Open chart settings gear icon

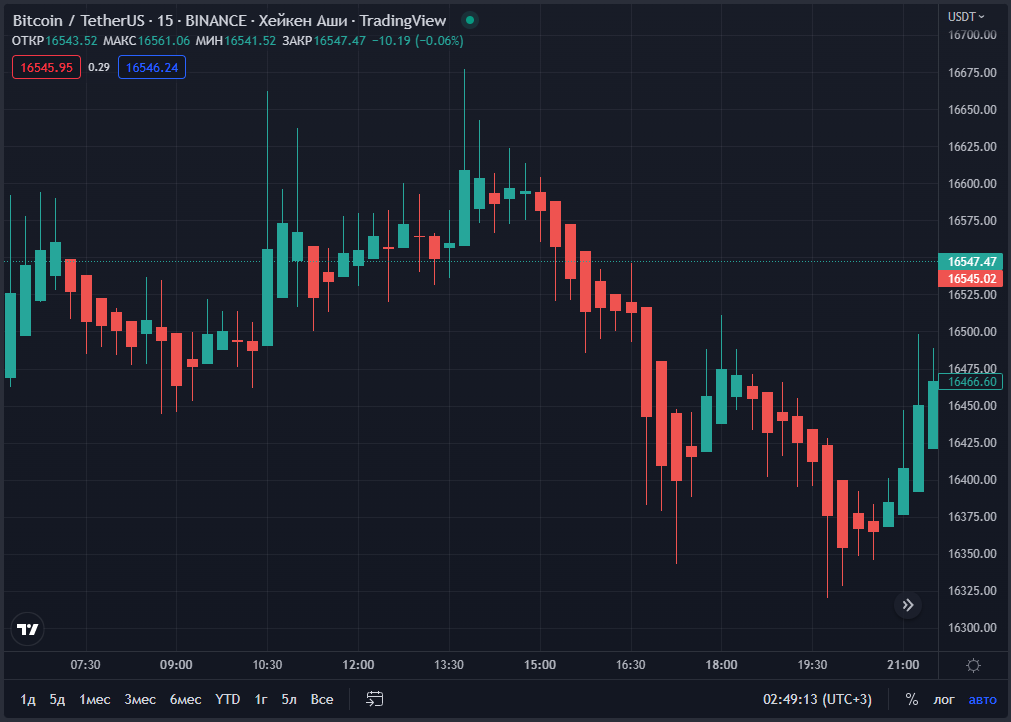coord(974,665)
